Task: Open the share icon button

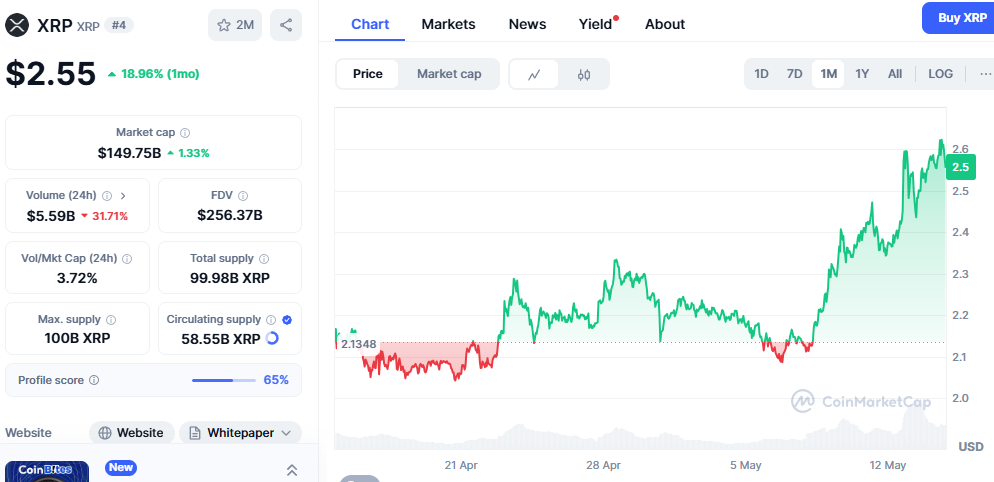Action: tap(286, 25)
